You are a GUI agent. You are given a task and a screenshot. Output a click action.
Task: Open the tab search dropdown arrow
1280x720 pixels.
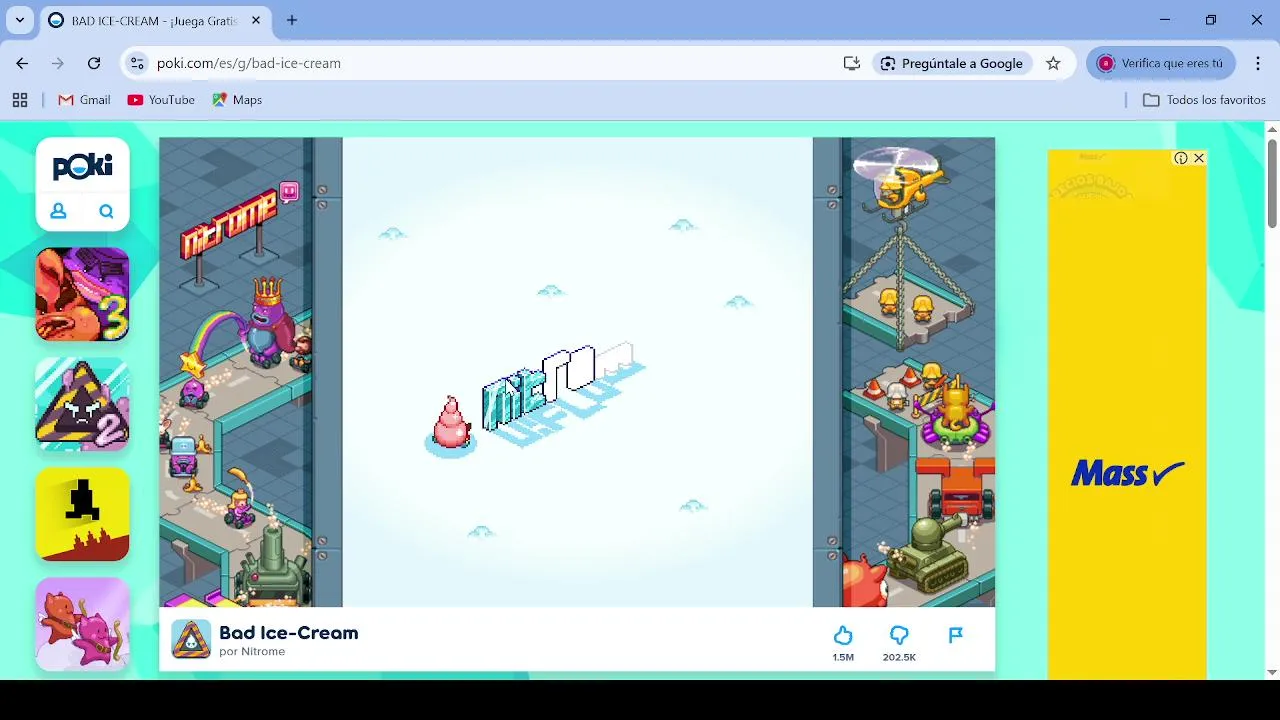click(x=19, y=20)
